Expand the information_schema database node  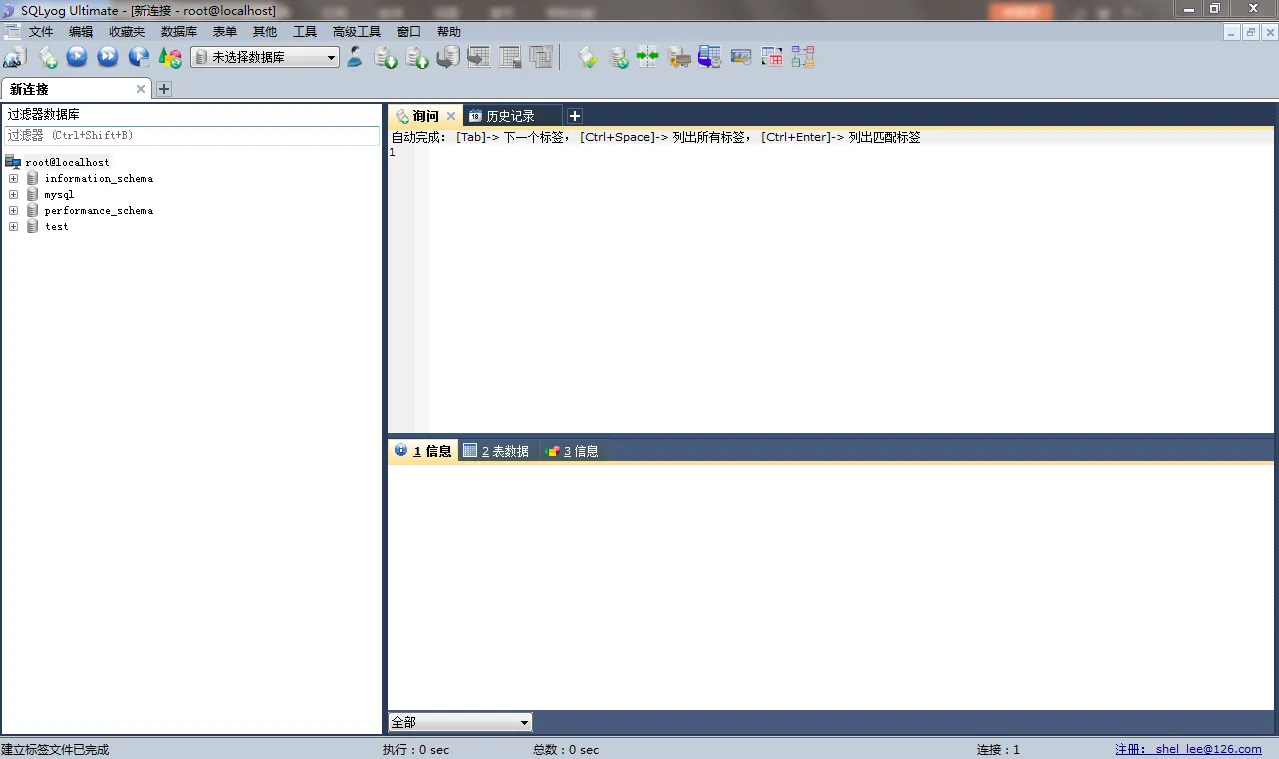pyautogui.click(x=14, y=179)
